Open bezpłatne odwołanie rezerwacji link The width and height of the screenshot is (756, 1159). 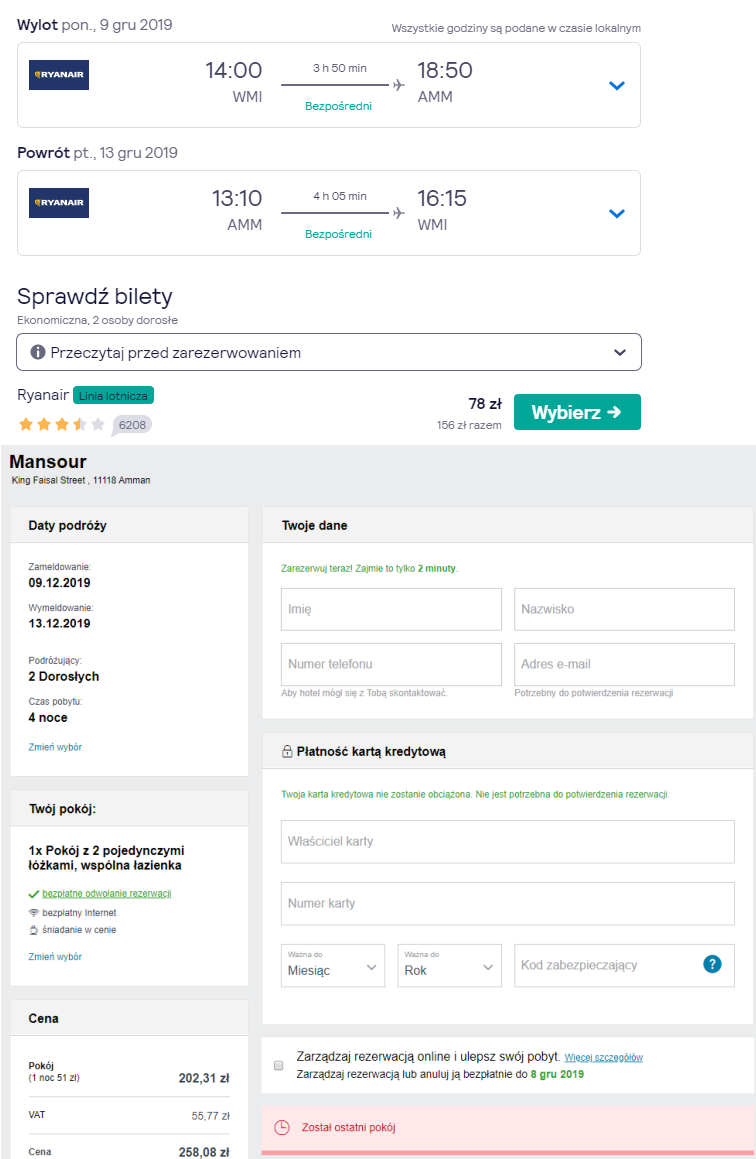(x=107, y=894)
